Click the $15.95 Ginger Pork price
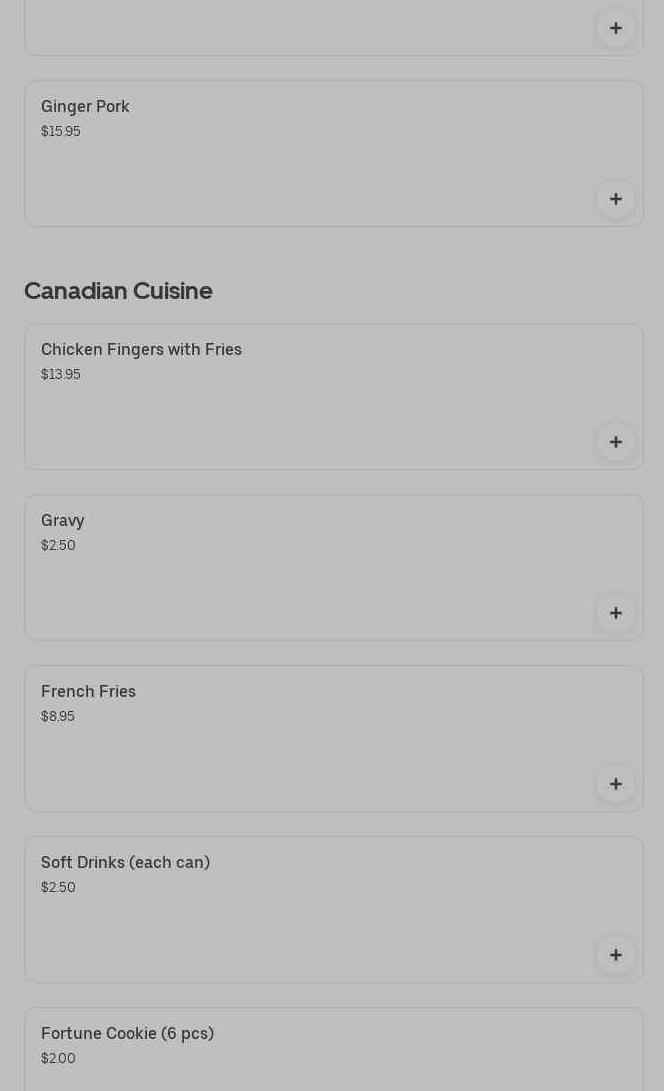Image resolution: width=664 pixels, height=1091 pixels. click(x=60, y=132)
